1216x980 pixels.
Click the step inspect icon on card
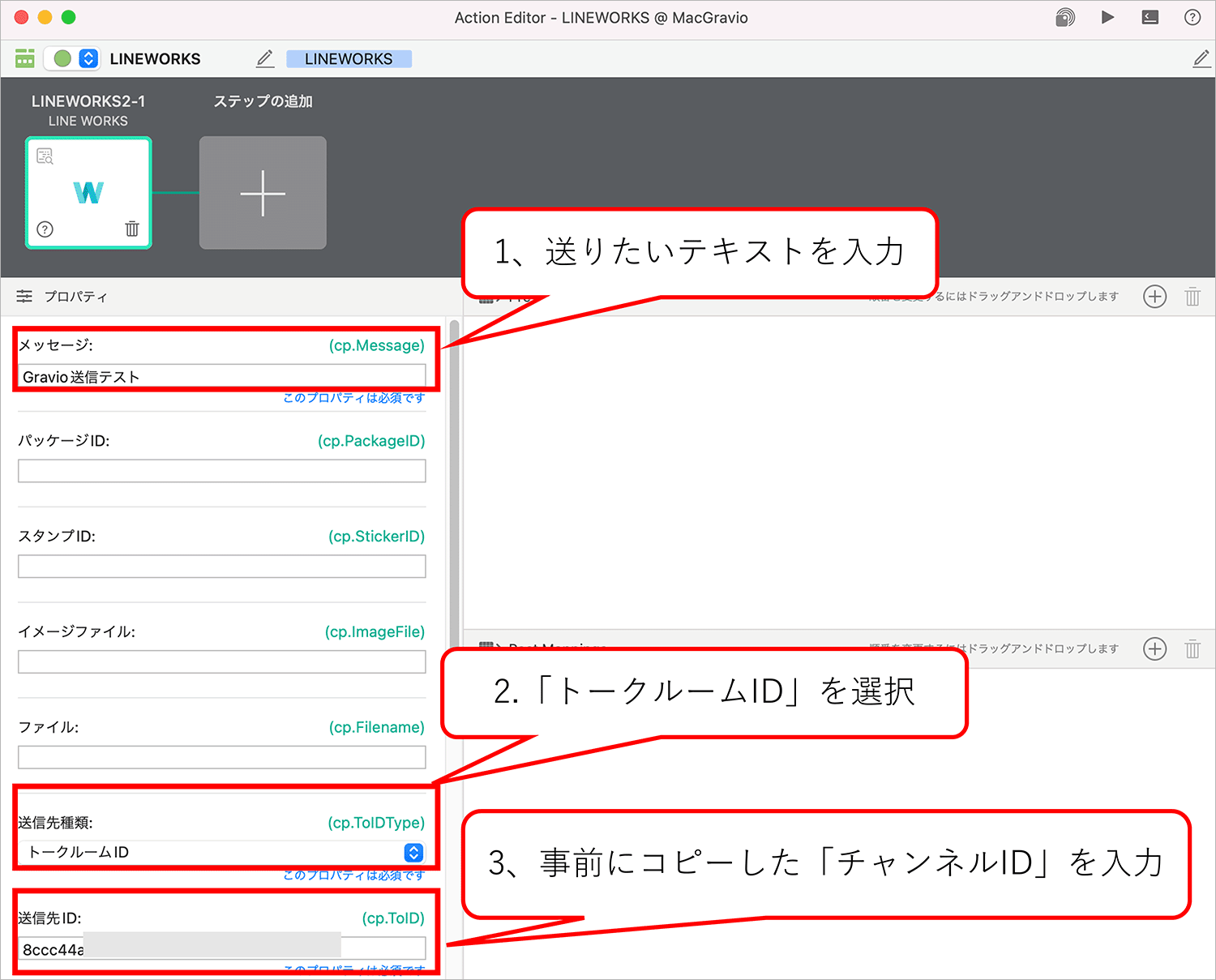pyautogui.click(x=45, y=156)
